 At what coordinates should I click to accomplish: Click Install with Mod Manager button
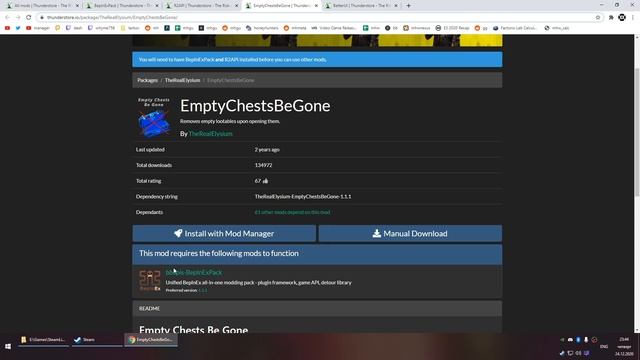(224, 233)
